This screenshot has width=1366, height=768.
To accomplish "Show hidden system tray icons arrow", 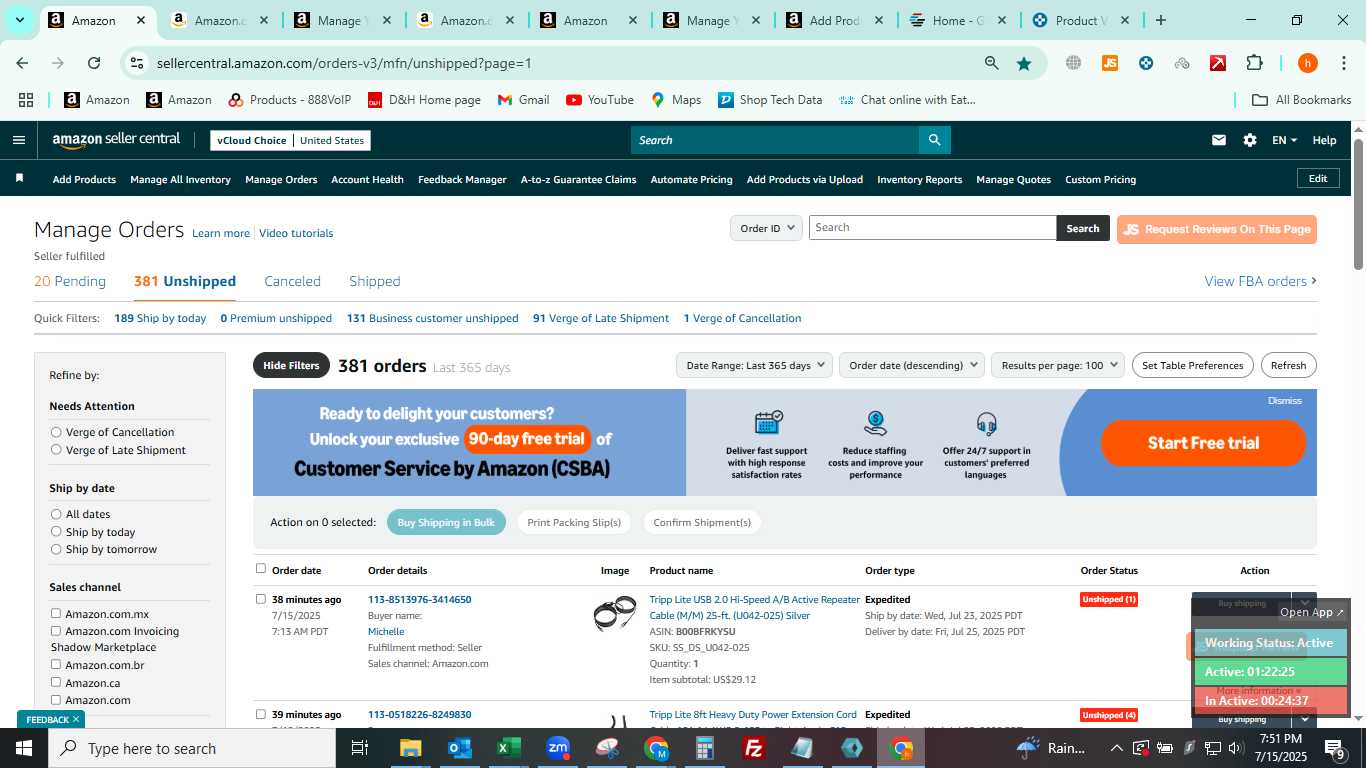I will click(x=1116, y=748).
